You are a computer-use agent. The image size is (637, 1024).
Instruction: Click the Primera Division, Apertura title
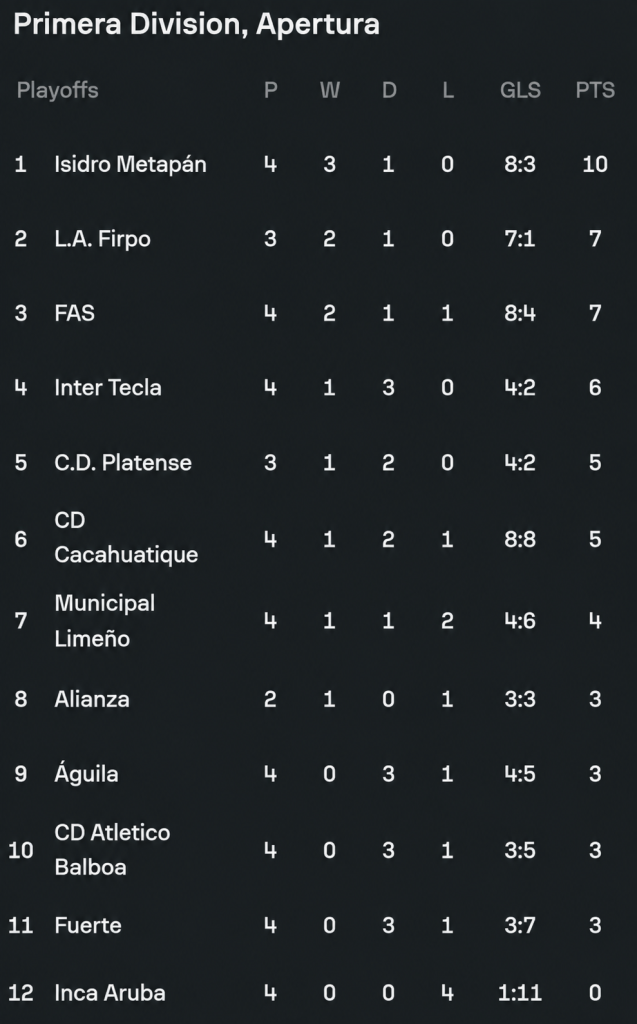point(197,25)
